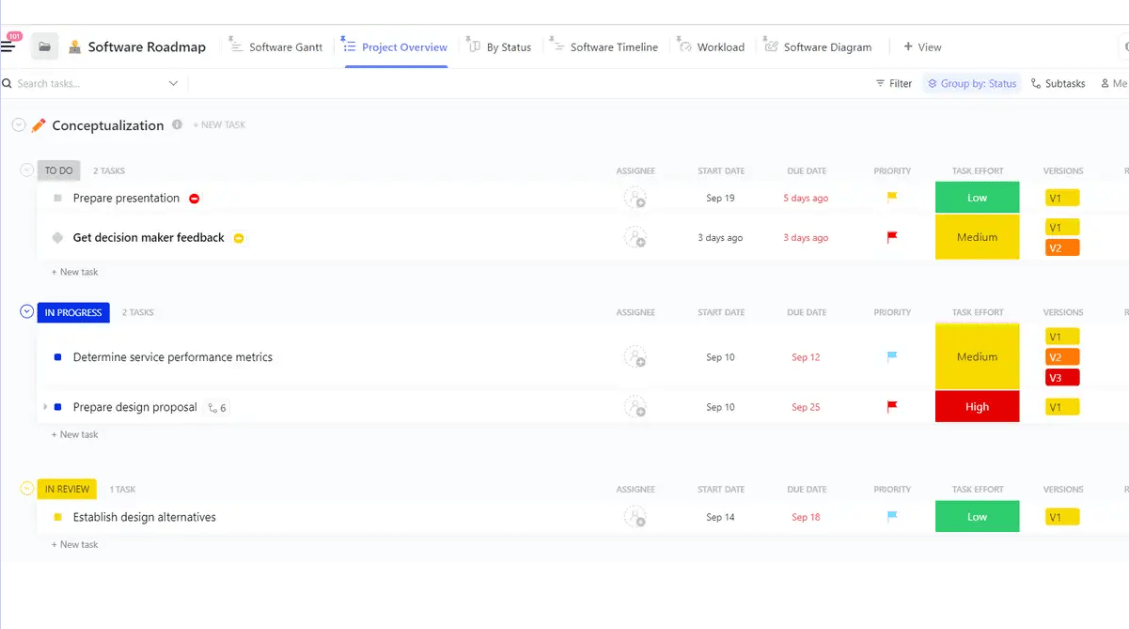
Task: Click the TASK EFFORT column header in TO DO
Action: pyautogui.click(x=977, y=171)
